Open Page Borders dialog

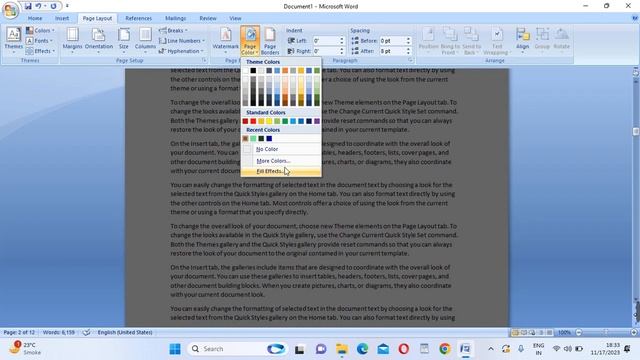point(270,41)
